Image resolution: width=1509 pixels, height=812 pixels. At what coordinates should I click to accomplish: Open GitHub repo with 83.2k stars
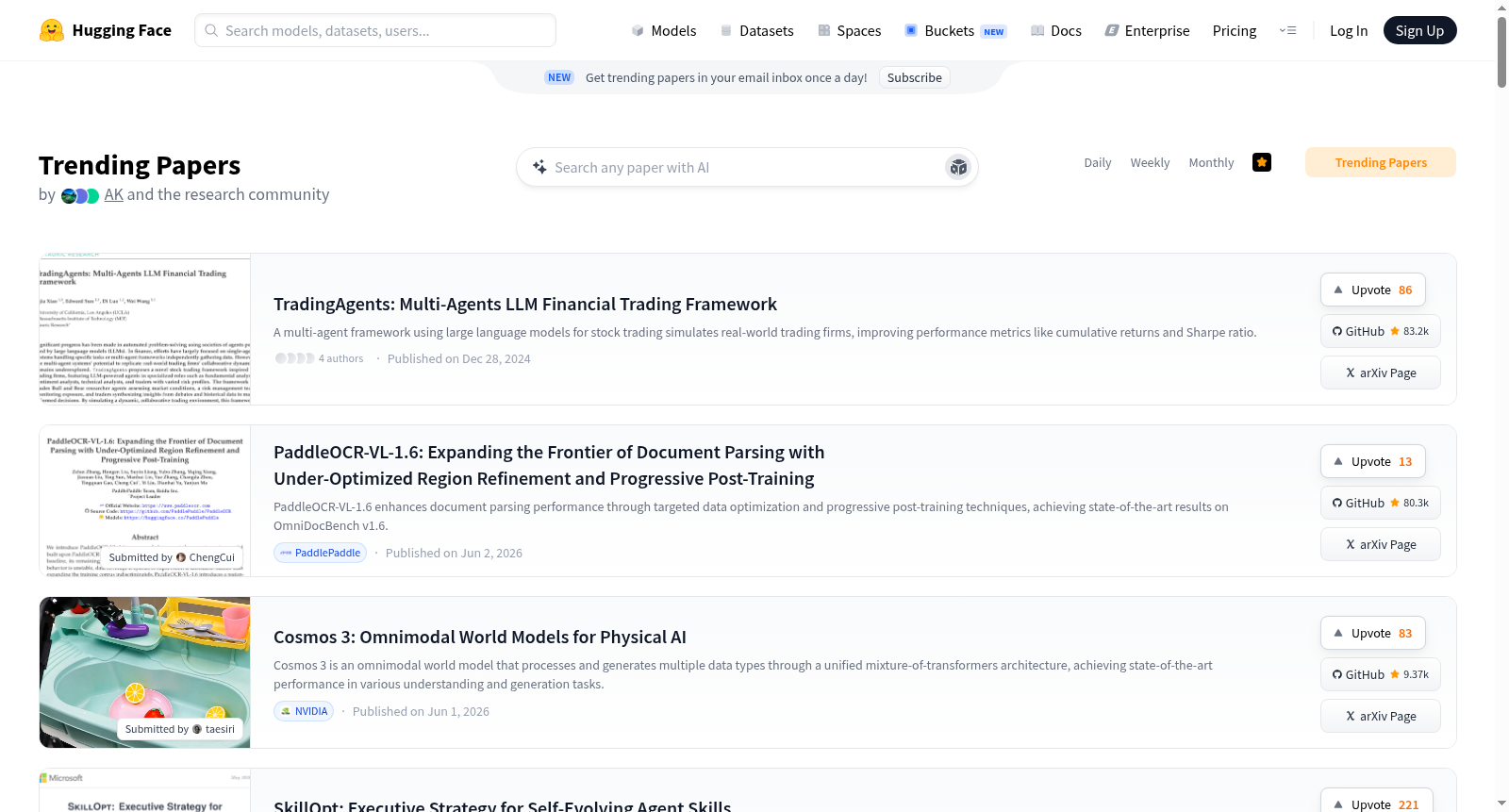point(1381,331)
